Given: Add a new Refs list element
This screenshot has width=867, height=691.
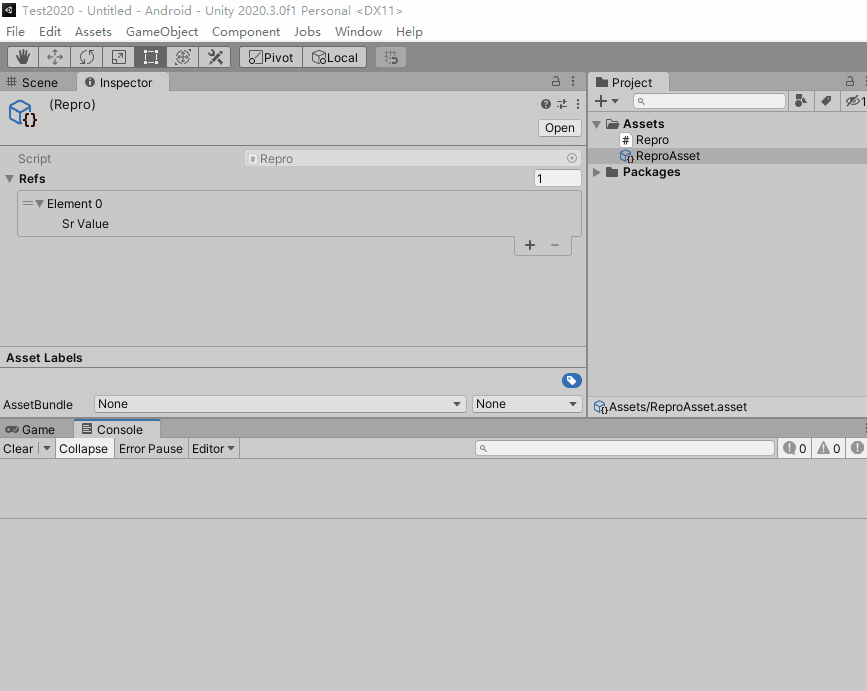Looking at the screenshot, I should 530,245.
